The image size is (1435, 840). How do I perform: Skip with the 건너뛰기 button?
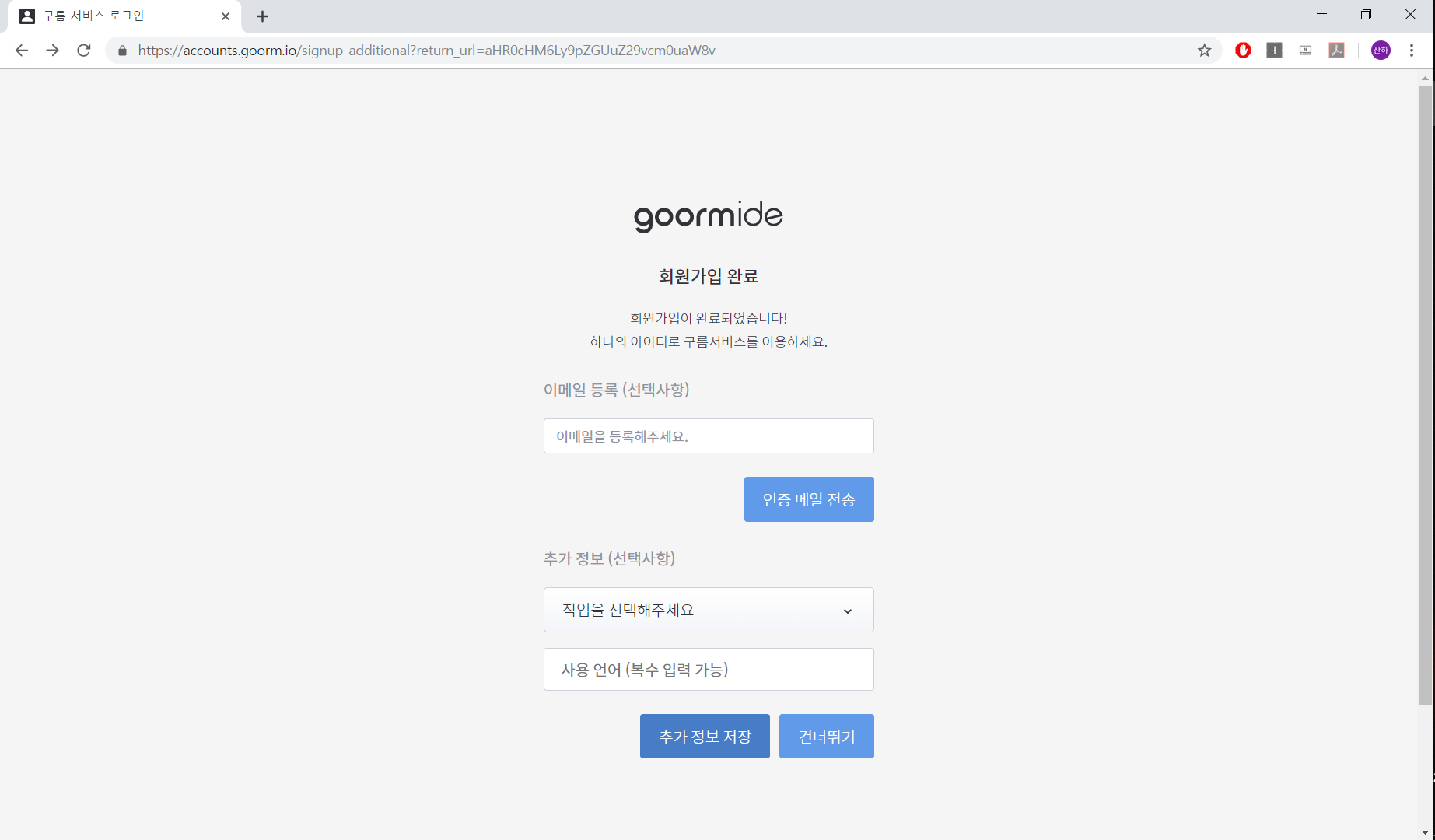coord(826,737)
